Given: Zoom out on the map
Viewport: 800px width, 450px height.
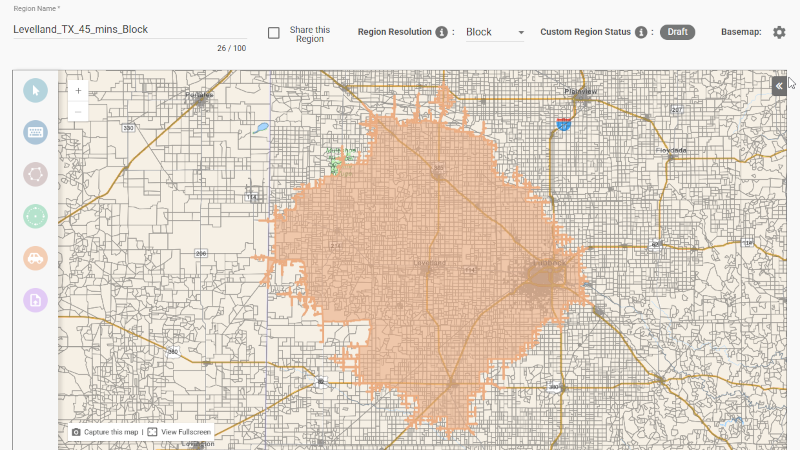Looking at the screenshot, I should [78, 110].
